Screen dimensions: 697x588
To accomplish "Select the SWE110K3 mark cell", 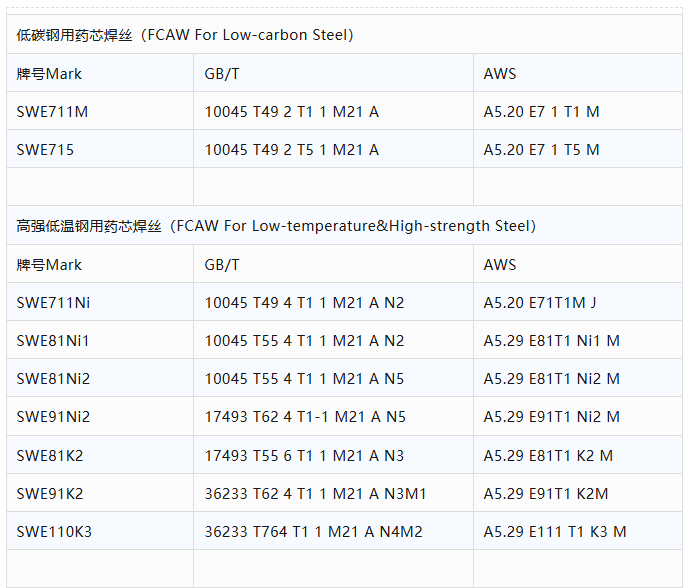I will 54,532.
